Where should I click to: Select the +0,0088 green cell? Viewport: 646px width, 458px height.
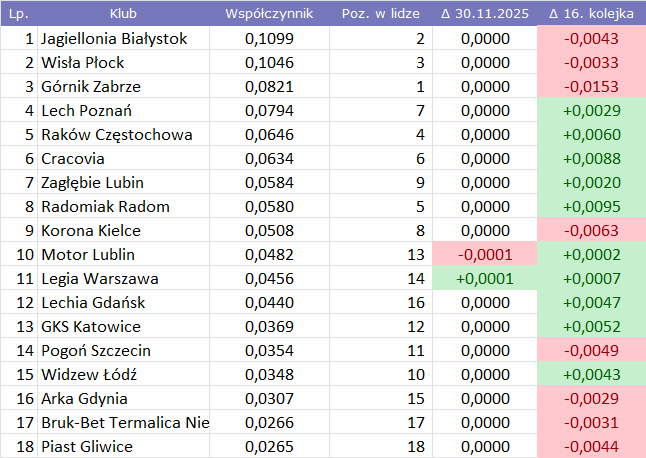coord(591,159)
